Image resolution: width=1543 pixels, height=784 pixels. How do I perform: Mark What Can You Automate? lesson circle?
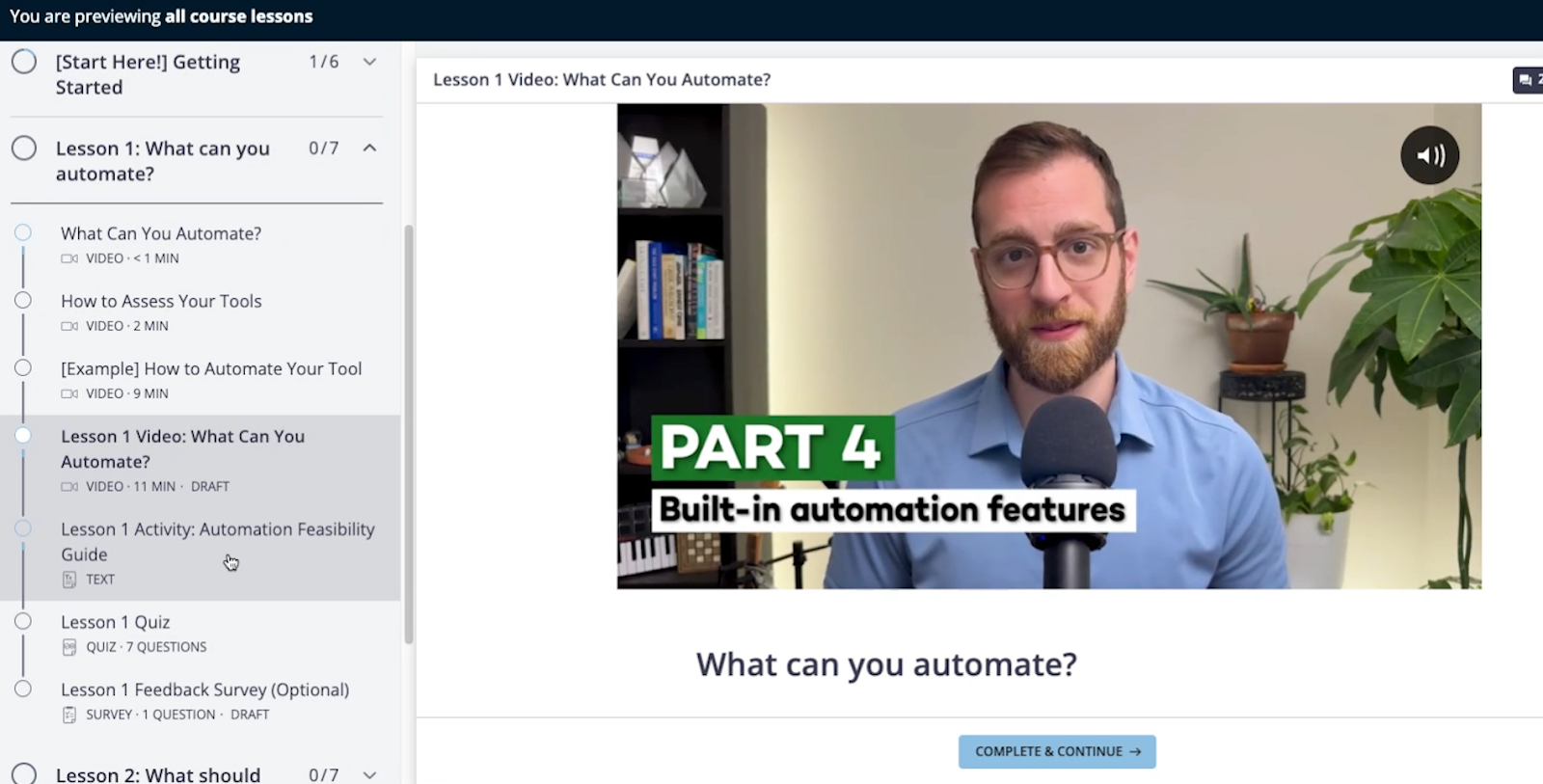[x=23, y=232]
